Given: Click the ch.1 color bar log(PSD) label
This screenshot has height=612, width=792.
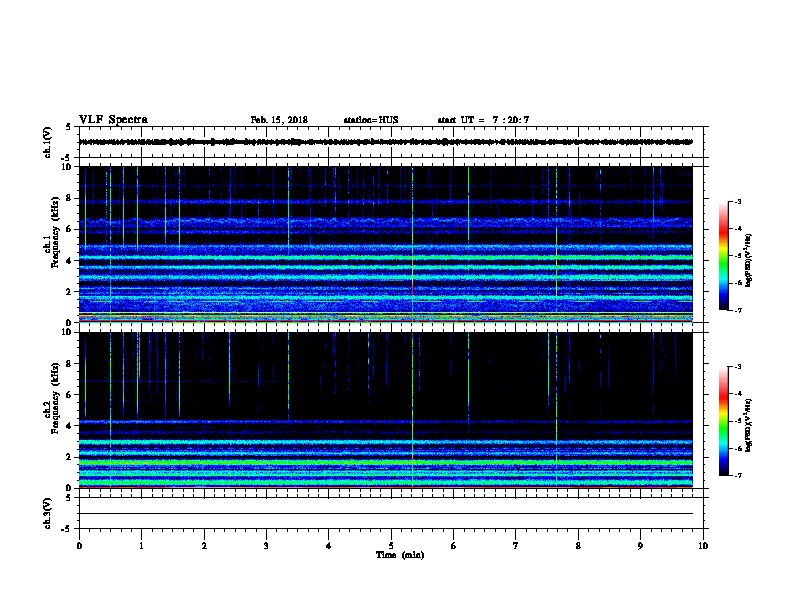Looking at the screenshot, I should click(x=749, y=260).
